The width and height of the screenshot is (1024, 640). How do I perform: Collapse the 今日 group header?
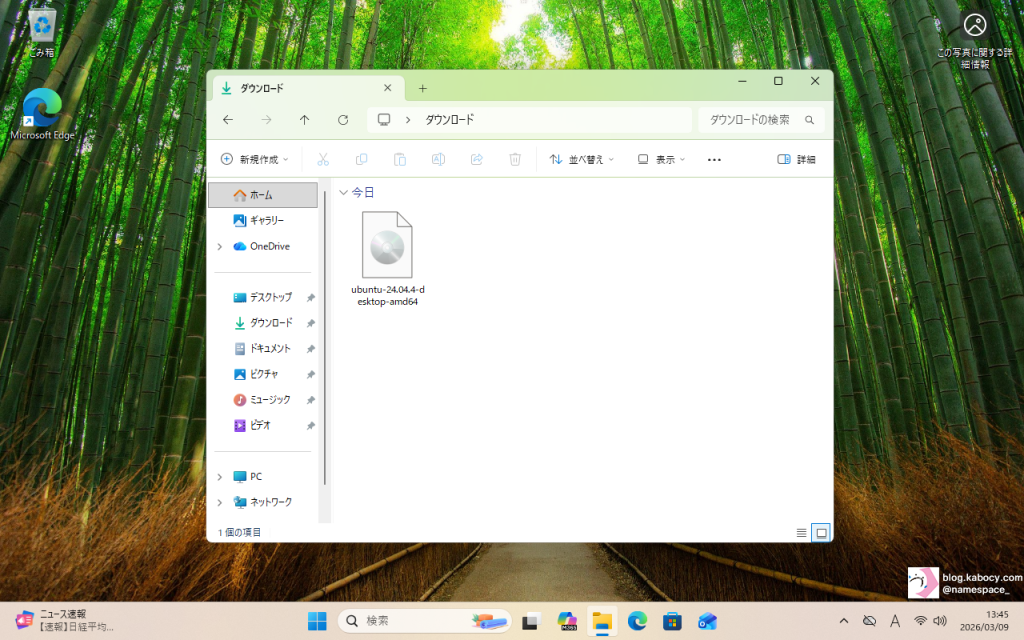click(344, 192)
